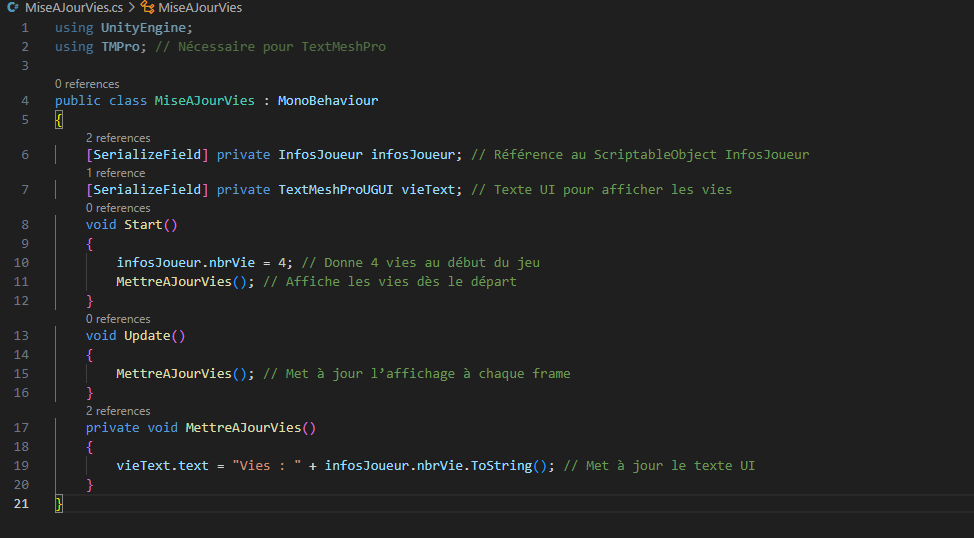Click MettreAJourVies() call on line 11
This screenshot has width=974, height=538.
(x=181, y=281)
